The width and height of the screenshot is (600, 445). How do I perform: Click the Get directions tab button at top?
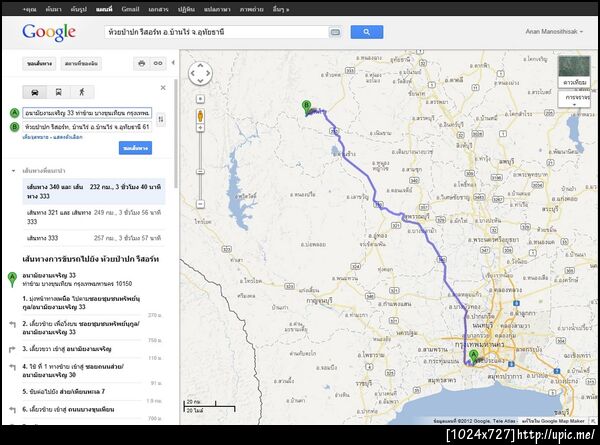tap(39, 64)
